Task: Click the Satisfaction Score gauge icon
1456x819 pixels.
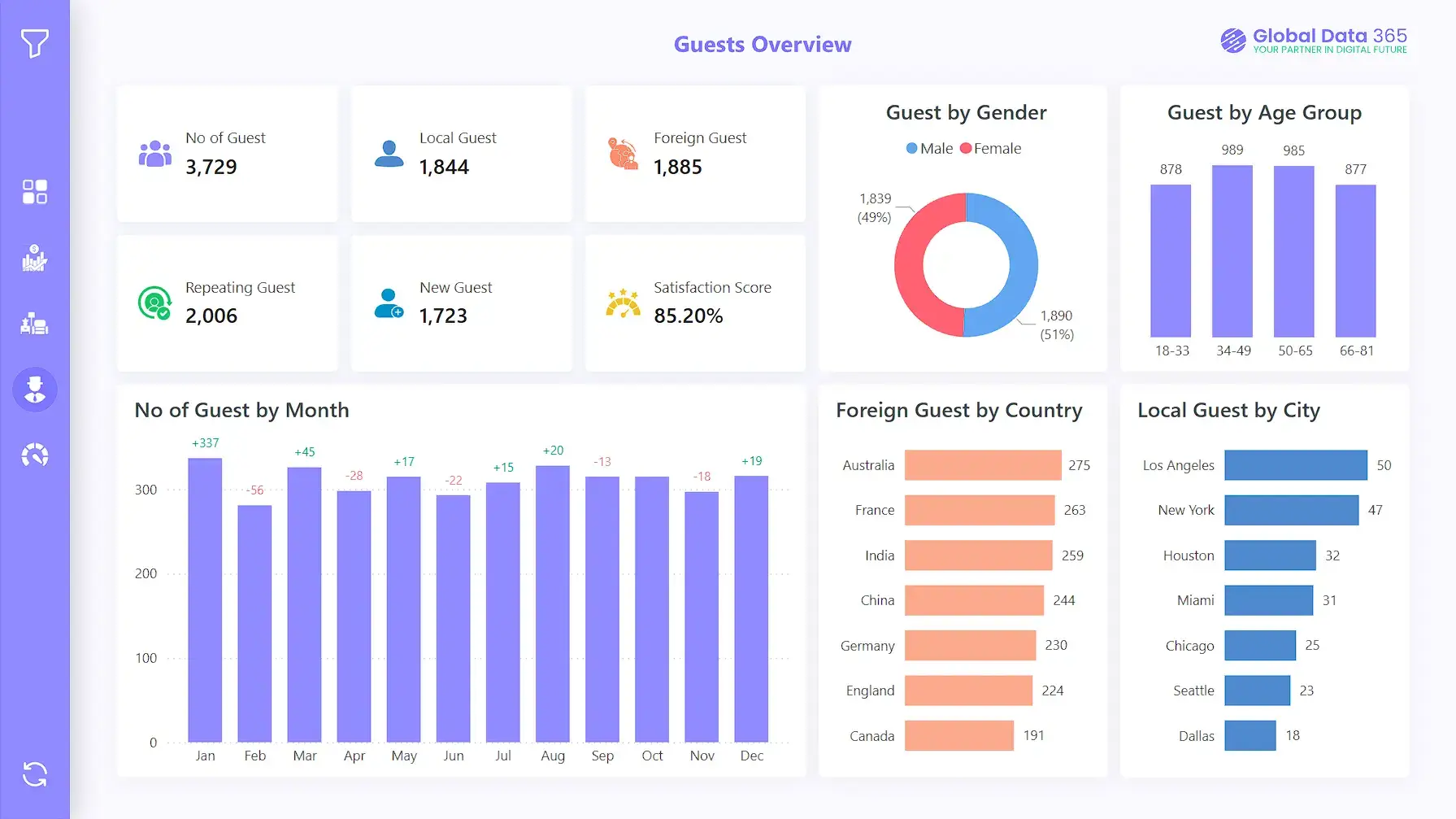Action: (x=623, y=303)
